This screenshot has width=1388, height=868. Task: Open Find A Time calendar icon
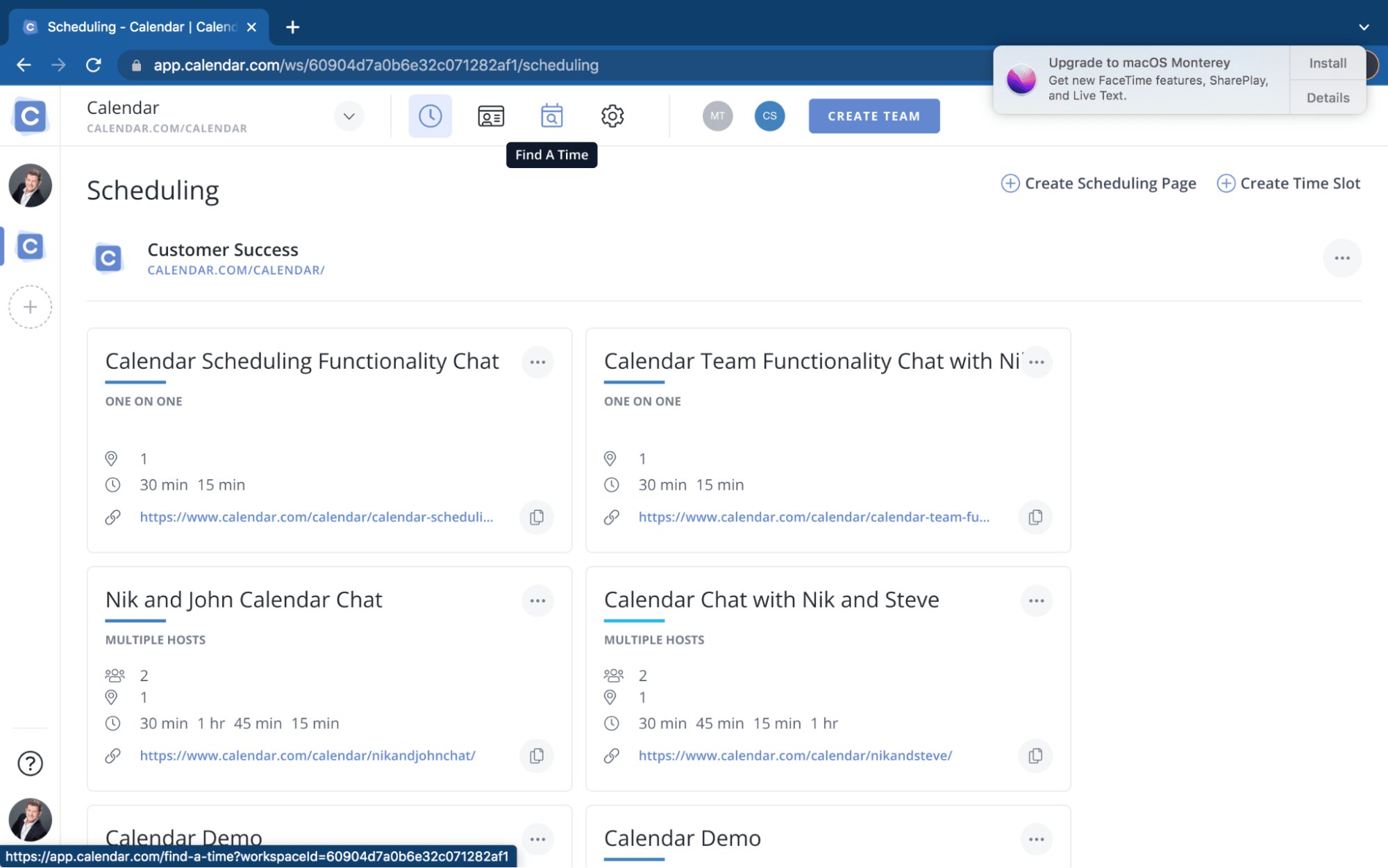pyautogui.click(x=551, y=116)
